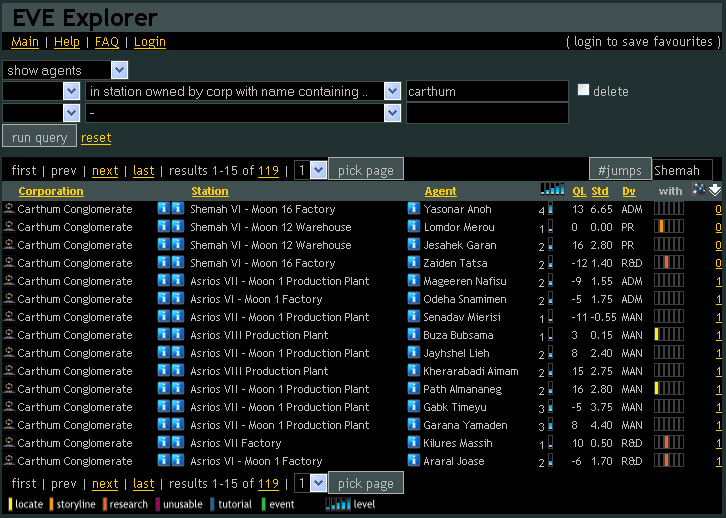Click 'with' bar indicator in Zaiden Tatsa row

point(669,262)
